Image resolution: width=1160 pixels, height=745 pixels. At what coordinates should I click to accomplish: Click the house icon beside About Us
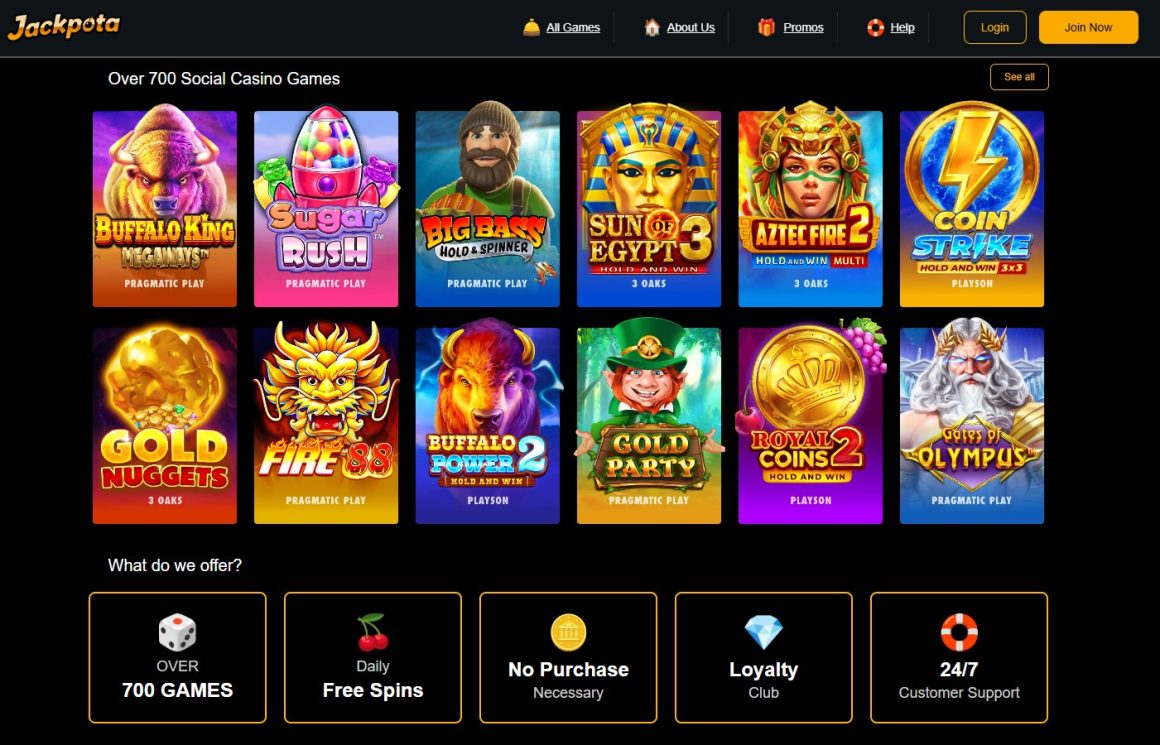coord(652,27)
